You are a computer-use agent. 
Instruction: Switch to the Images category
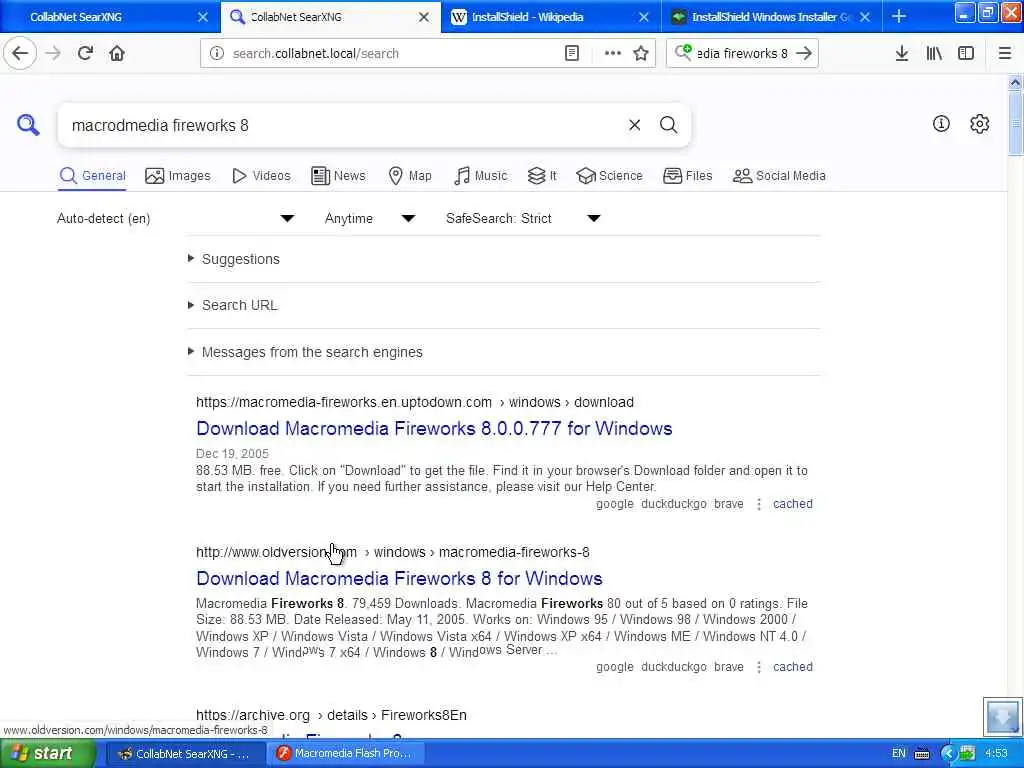point(178,176)
